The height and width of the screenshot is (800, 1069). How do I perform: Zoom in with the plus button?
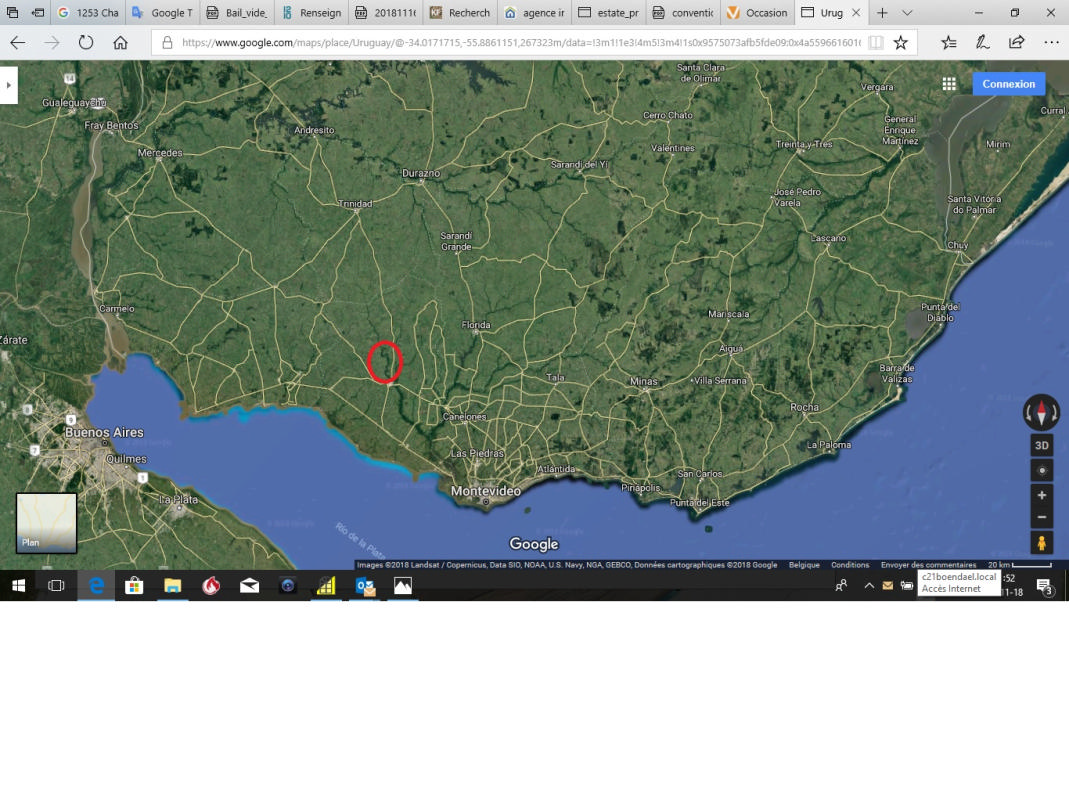[x=1041, y=495]
